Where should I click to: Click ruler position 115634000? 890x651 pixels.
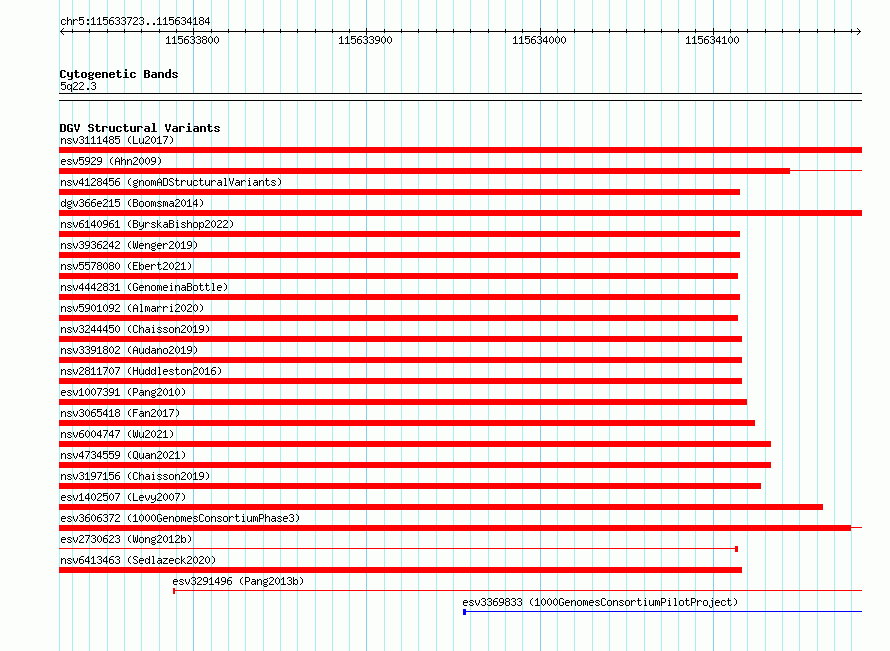tap(539, 40)
